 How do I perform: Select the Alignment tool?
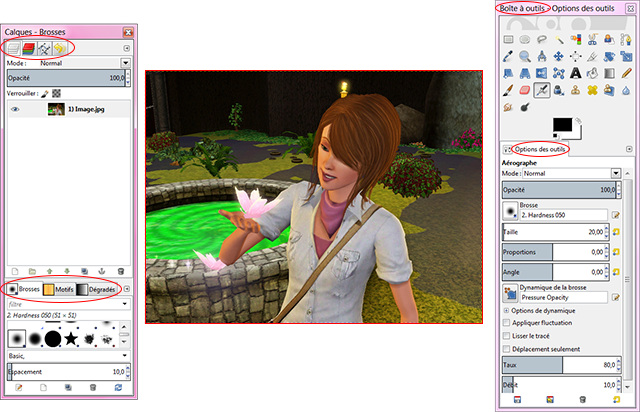click(x=576, y=56)
